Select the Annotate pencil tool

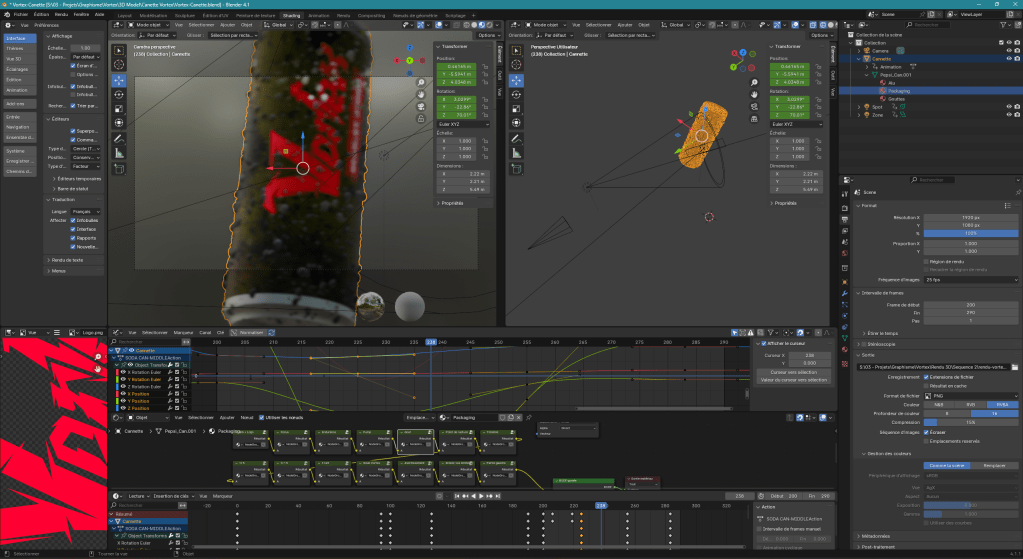click(x=119, y=138)
